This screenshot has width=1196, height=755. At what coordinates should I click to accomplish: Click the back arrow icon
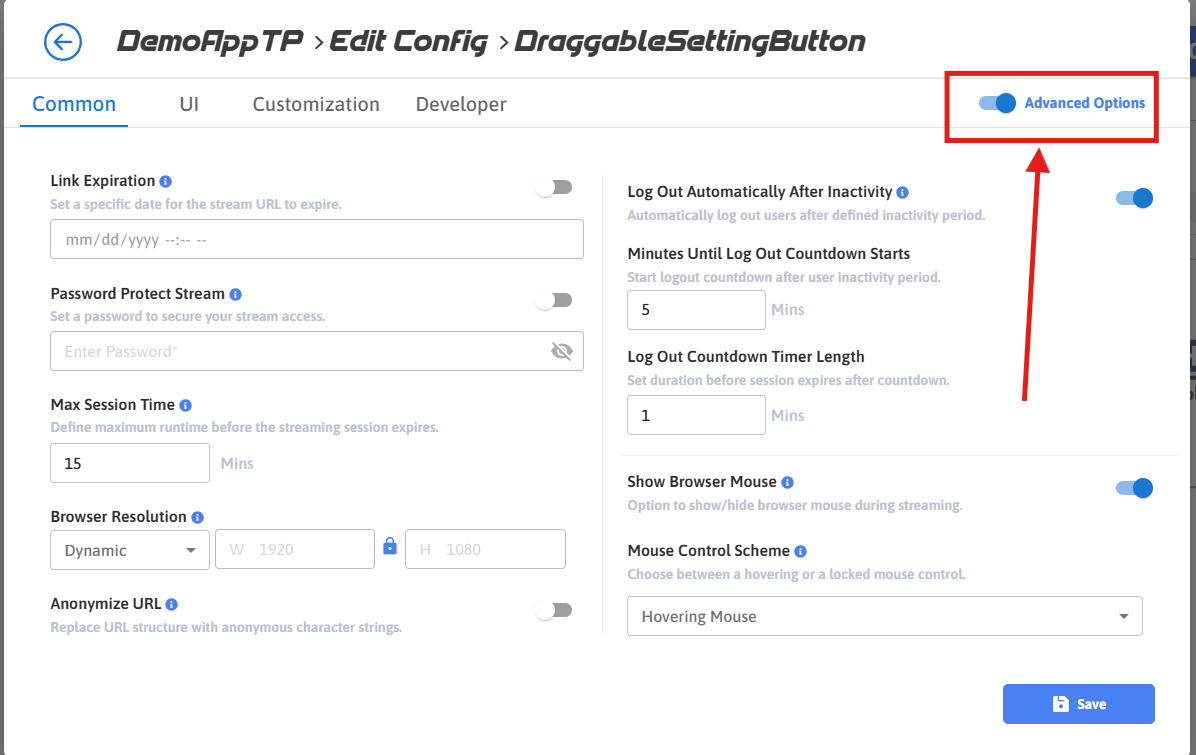coord(63,42)
